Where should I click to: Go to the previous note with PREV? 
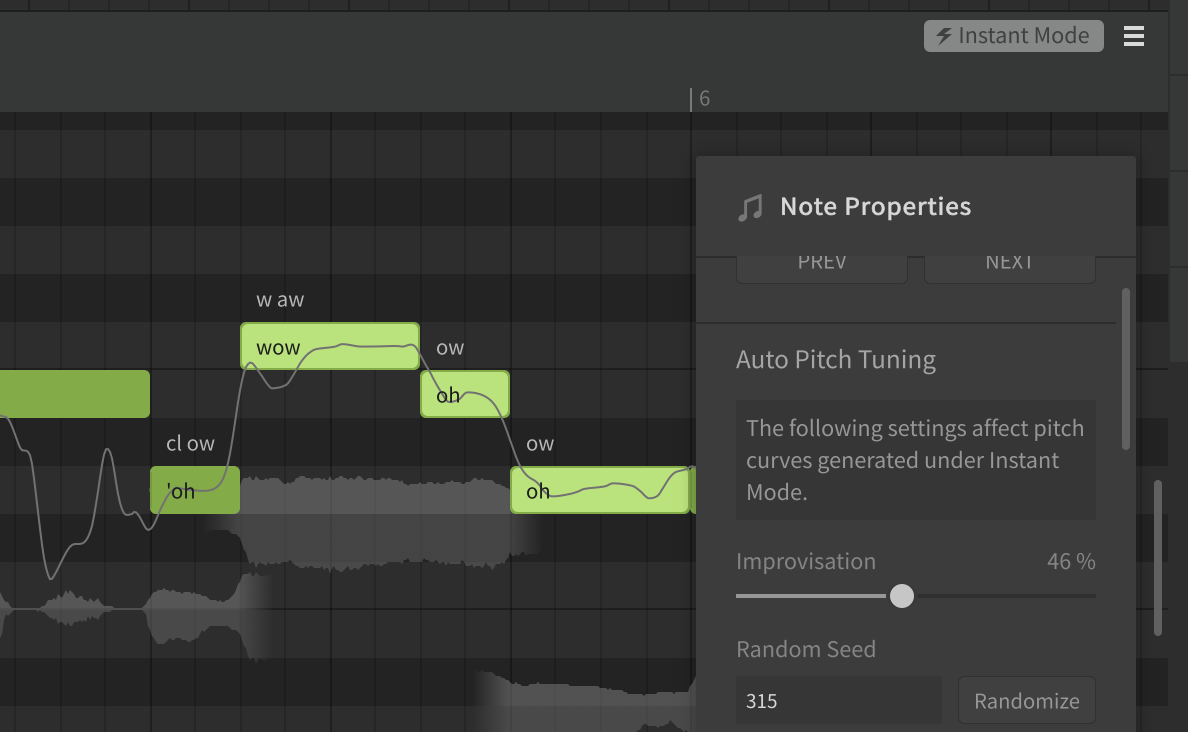pyautogui.click(x=821, y=265)
